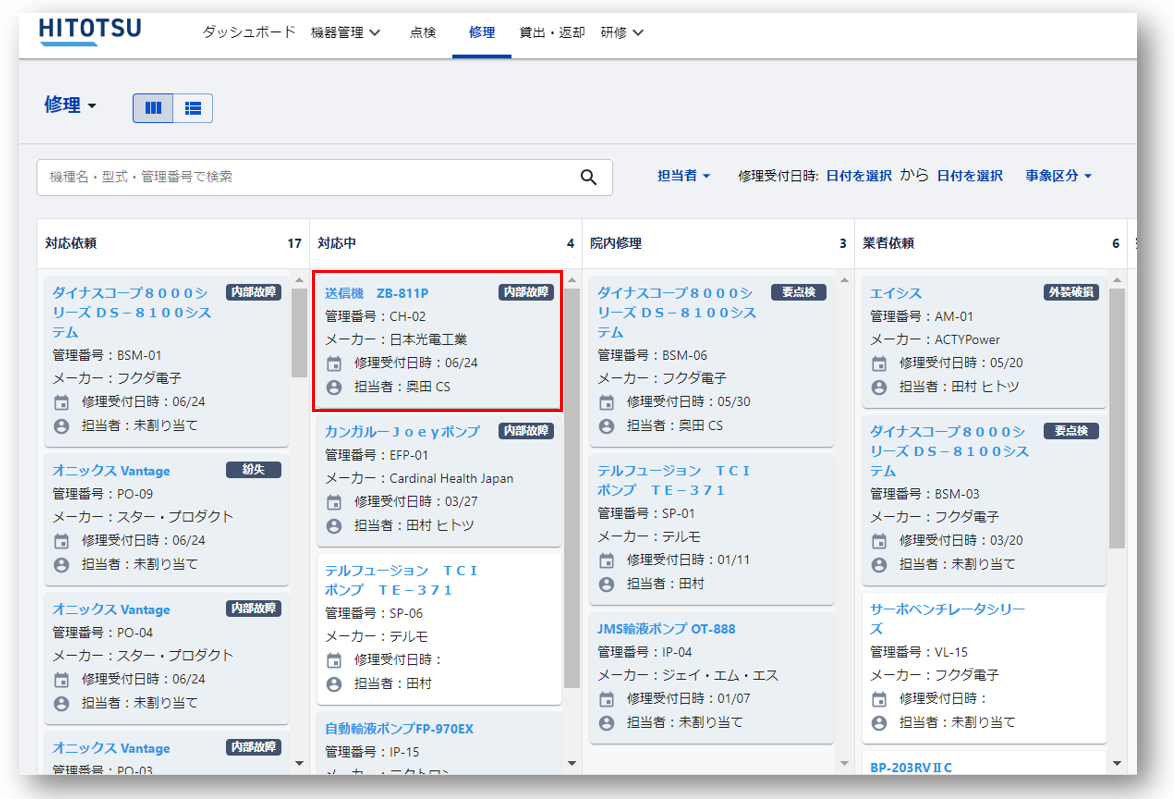Click the 対応依頼 column scrollbar thumb
This screenshot has width=1174, height=799.
pyautogui.click(x=299, y=333)
